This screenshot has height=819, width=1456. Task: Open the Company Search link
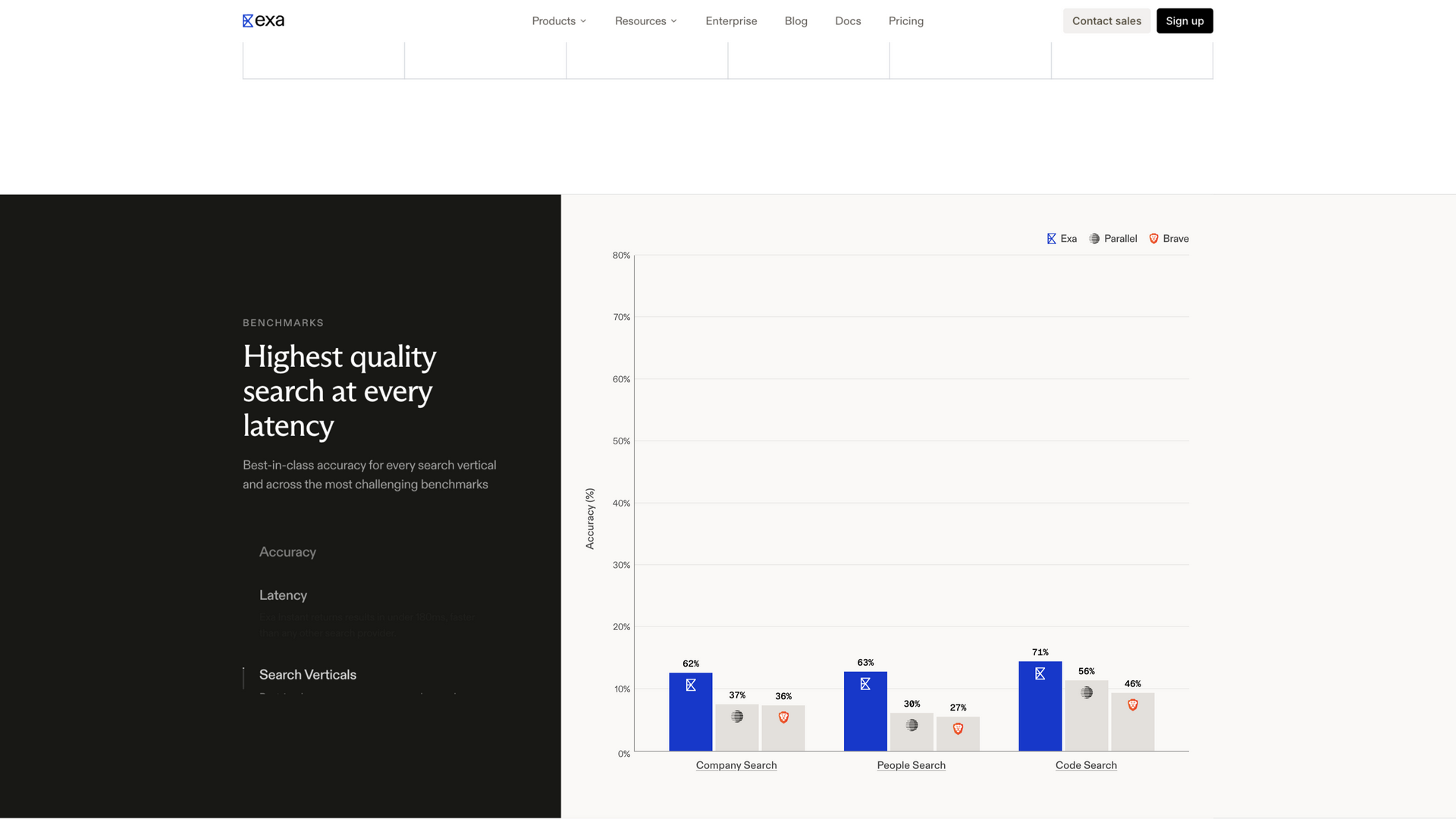point(736,765)
